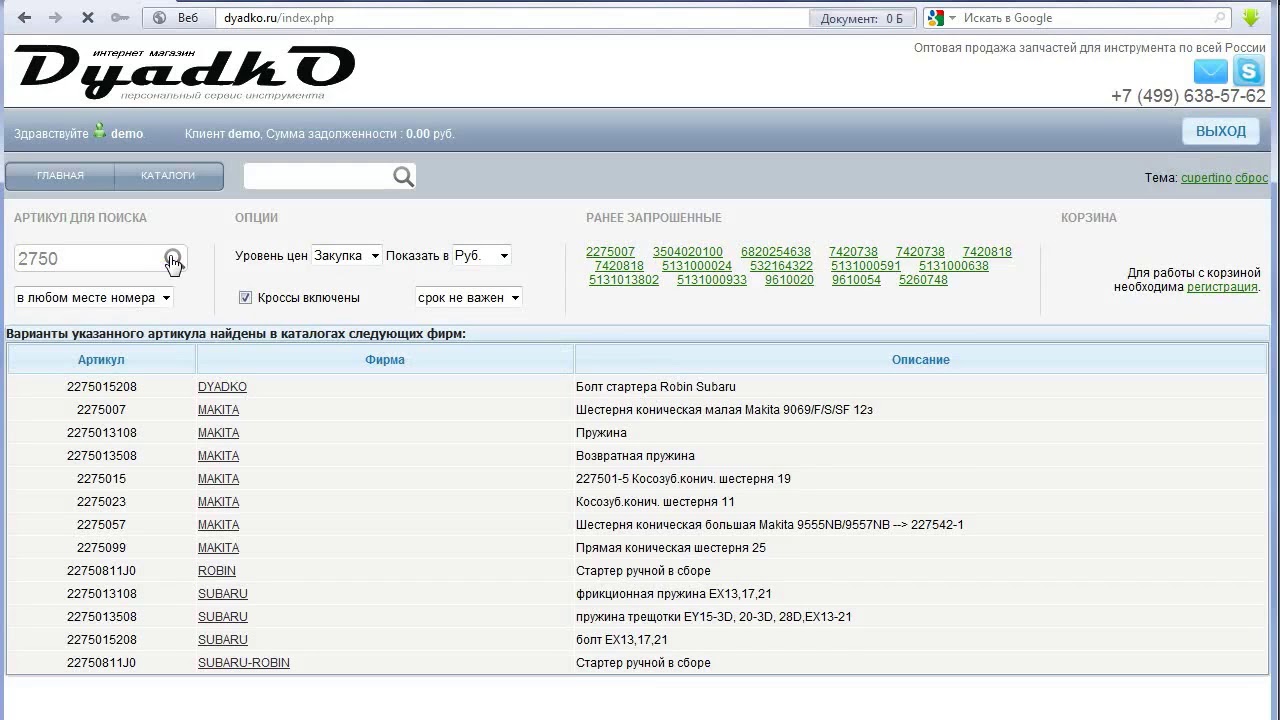This screenshot has width=1280, height=720.
Task: Open the ROBIN firm link
Action: tap(217, 571)
